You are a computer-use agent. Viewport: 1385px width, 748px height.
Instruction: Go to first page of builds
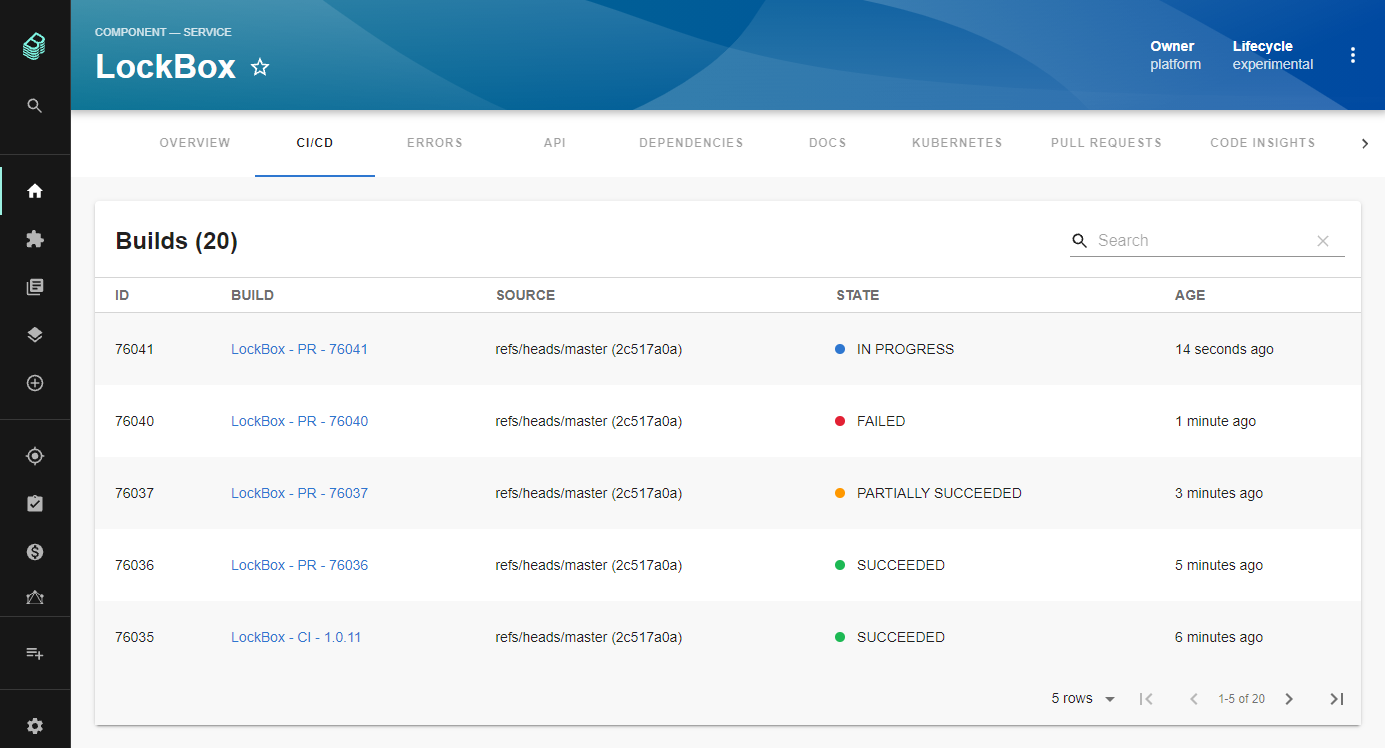click(1147, 699)
